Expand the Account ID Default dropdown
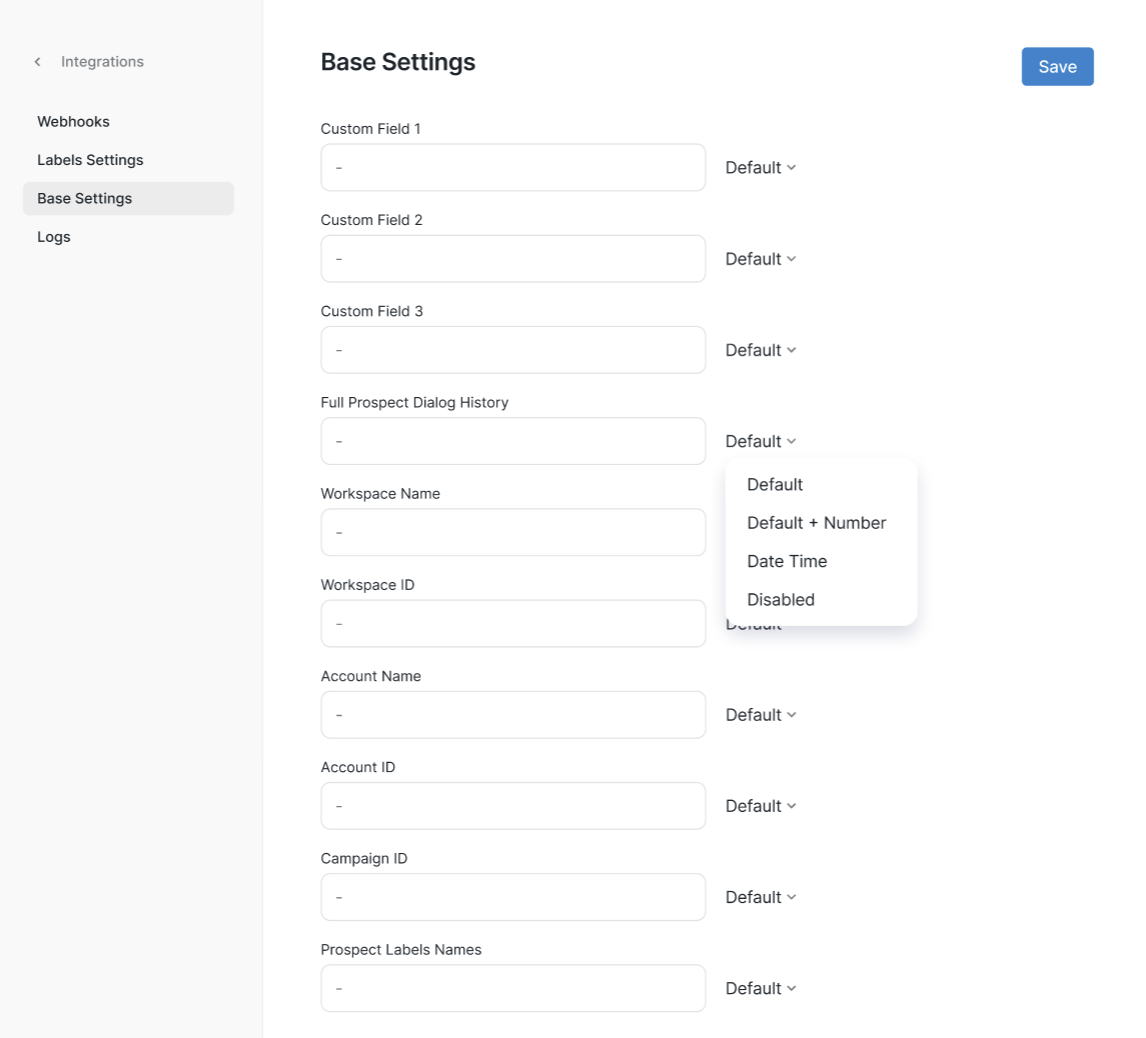The width and height of the screenshot is (1146, 1038). pyautogui.click(x=760, y=806)
